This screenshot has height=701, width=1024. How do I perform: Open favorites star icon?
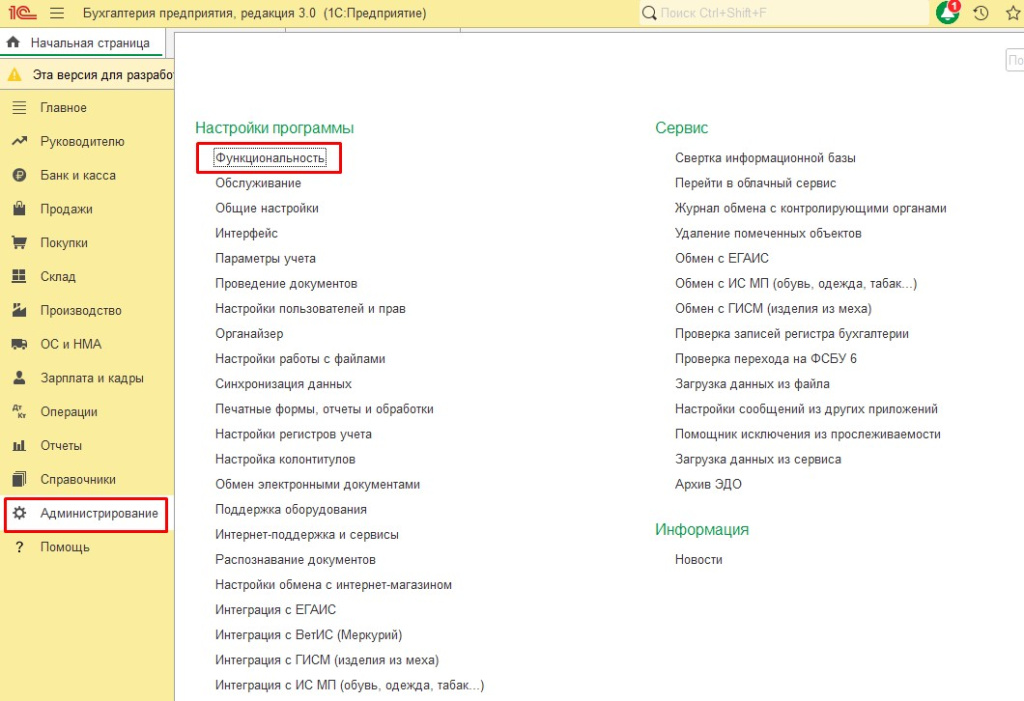1014,12
